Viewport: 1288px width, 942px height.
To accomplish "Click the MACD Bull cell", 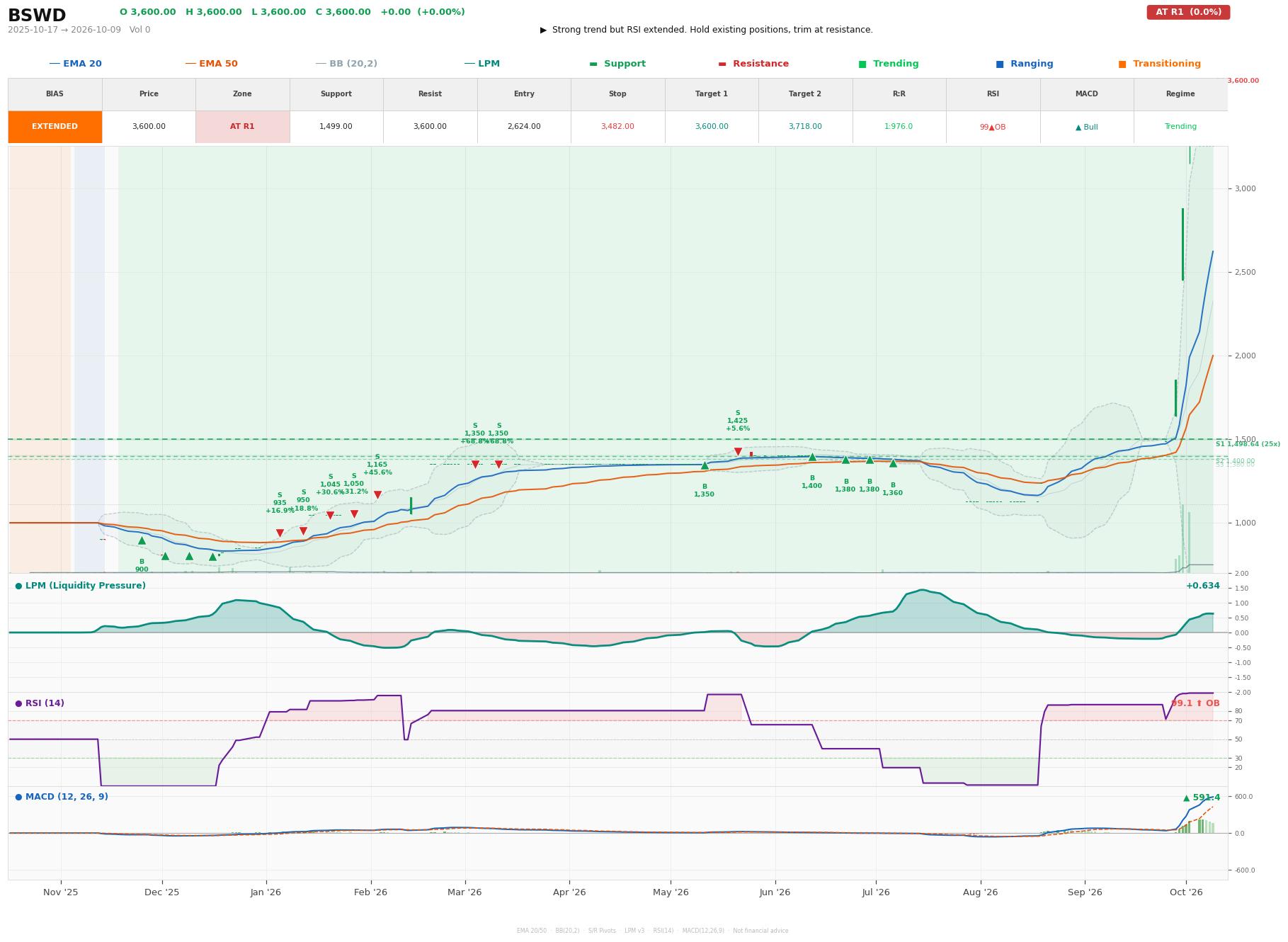I will coord(1087,127).
